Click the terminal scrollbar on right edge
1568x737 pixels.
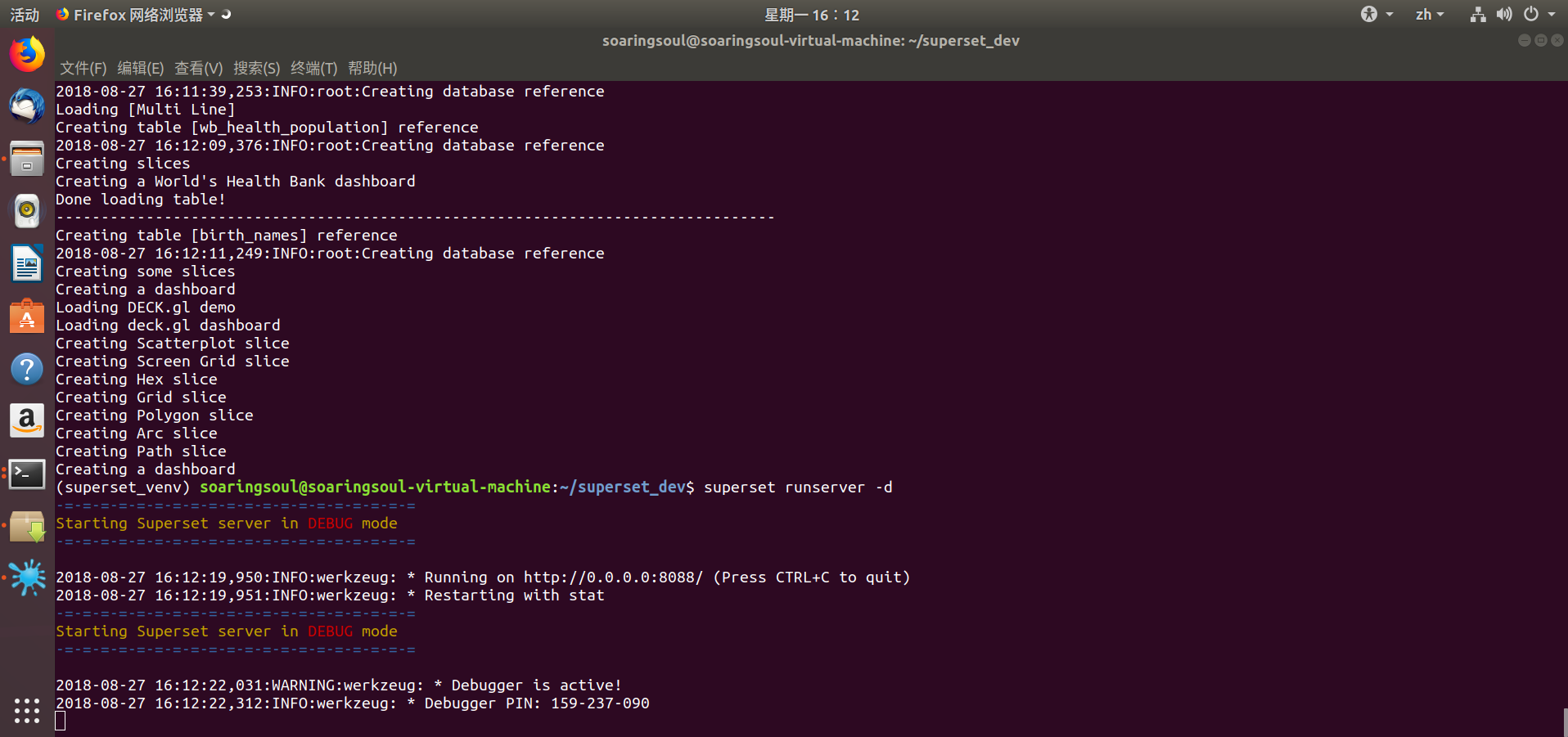point(1565,721)
